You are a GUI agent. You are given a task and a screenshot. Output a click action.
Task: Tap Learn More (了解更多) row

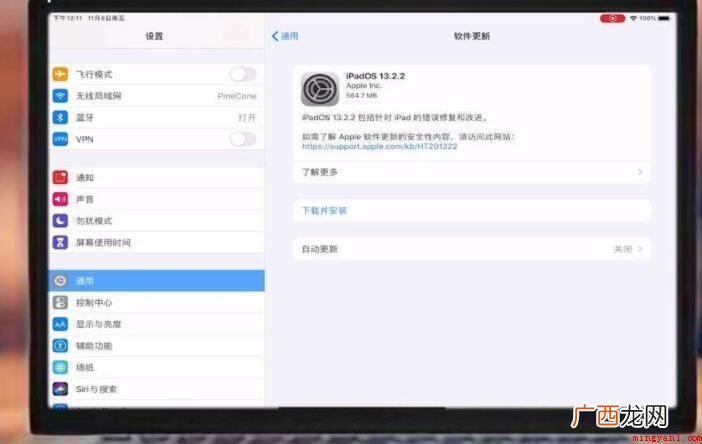(472, 172)
